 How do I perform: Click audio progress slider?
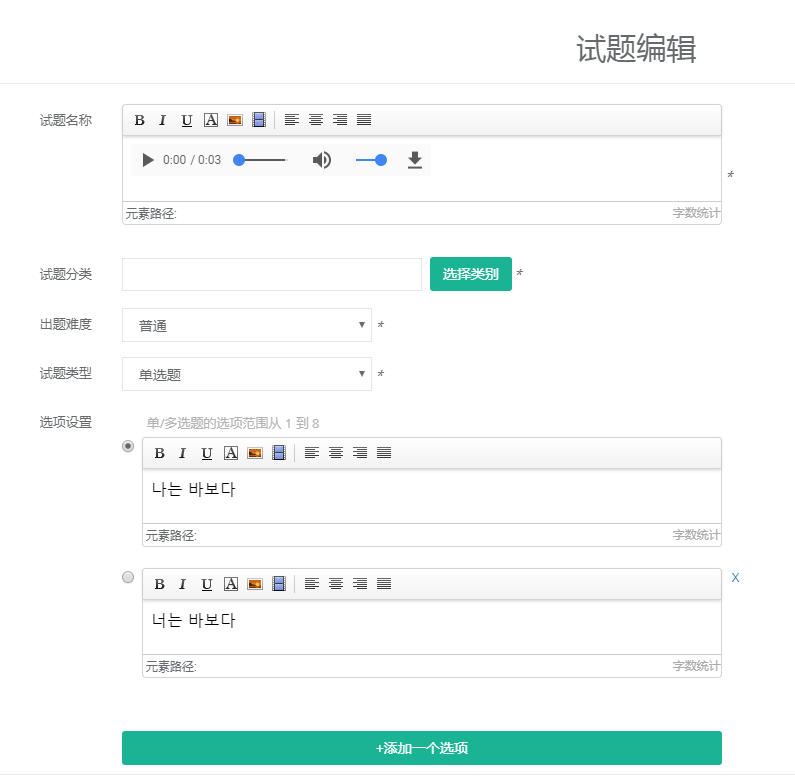point(260,160)
